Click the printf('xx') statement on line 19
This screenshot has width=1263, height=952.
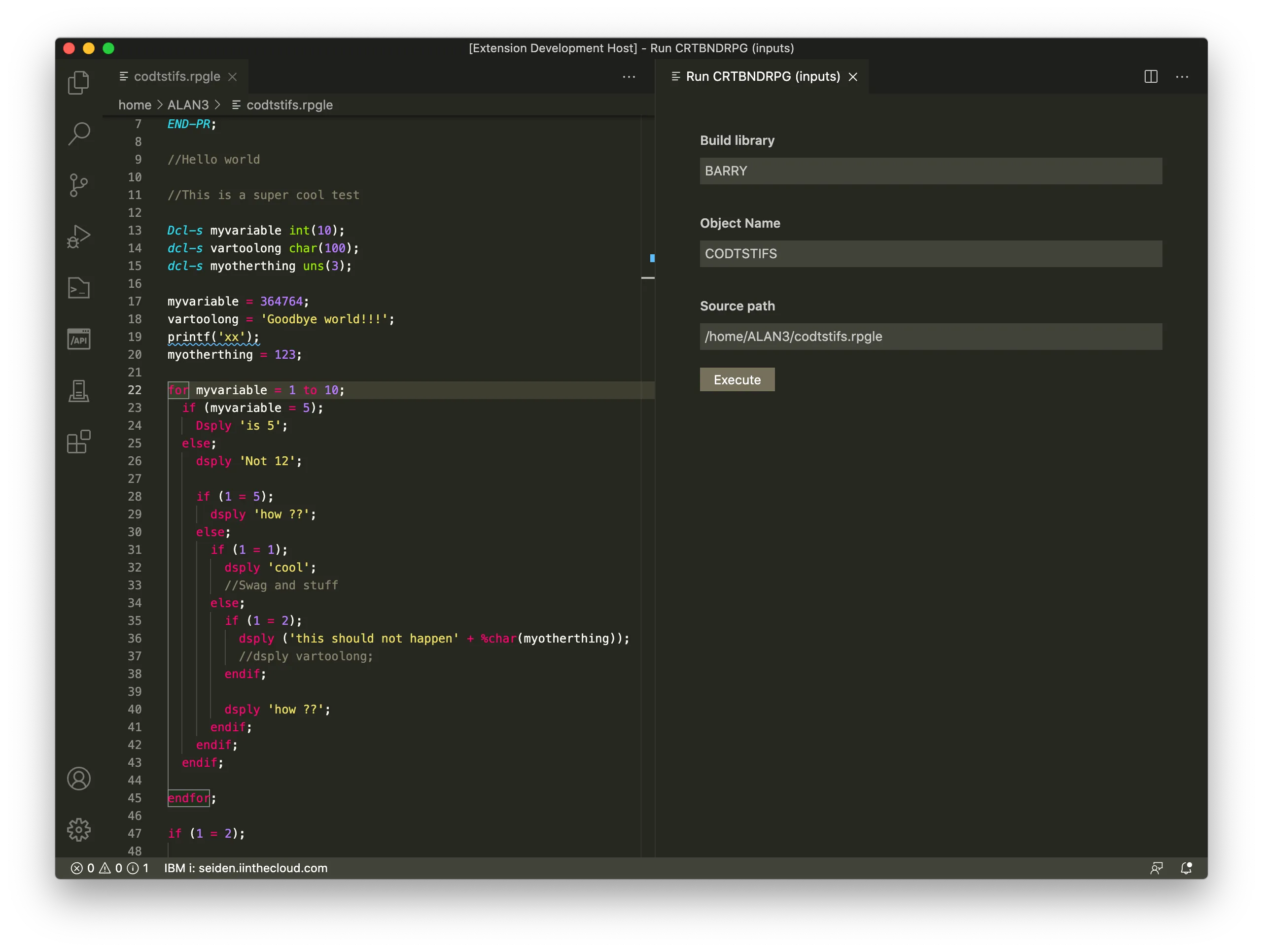(x=213, y=338)
